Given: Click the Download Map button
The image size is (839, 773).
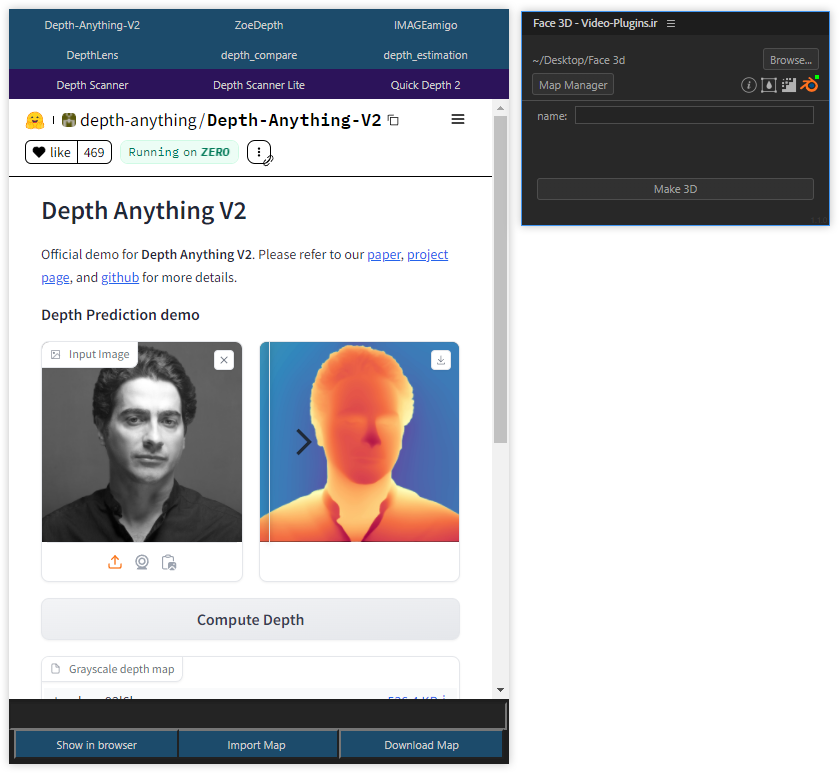Looking at the screenshot, I should [x=421, y=745].
